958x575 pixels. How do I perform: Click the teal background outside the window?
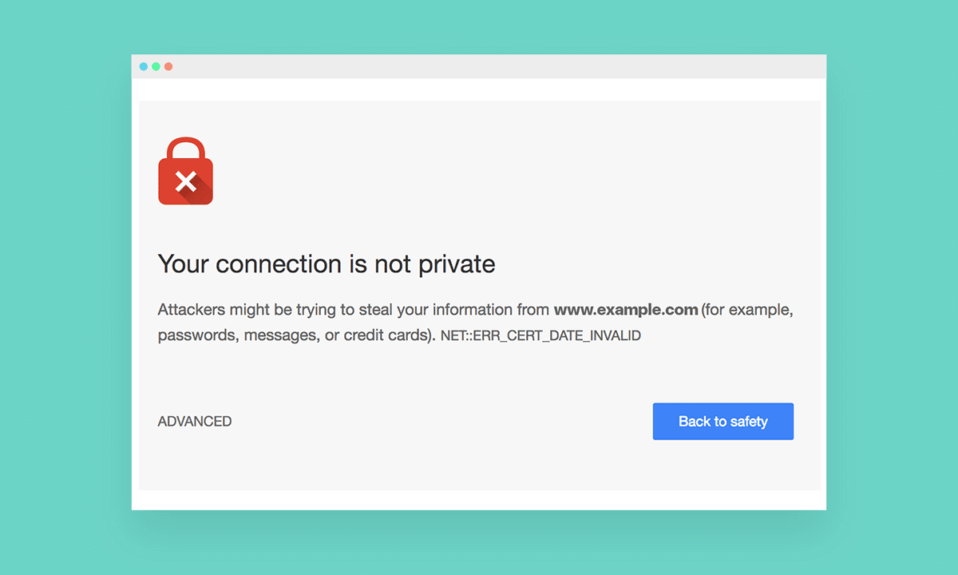click(x=60, y=300)
